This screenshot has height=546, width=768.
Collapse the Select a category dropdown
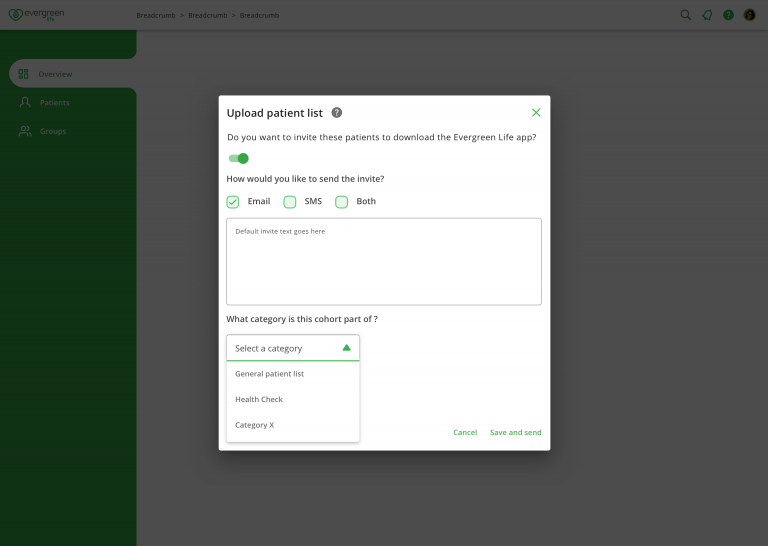[346, 348]
